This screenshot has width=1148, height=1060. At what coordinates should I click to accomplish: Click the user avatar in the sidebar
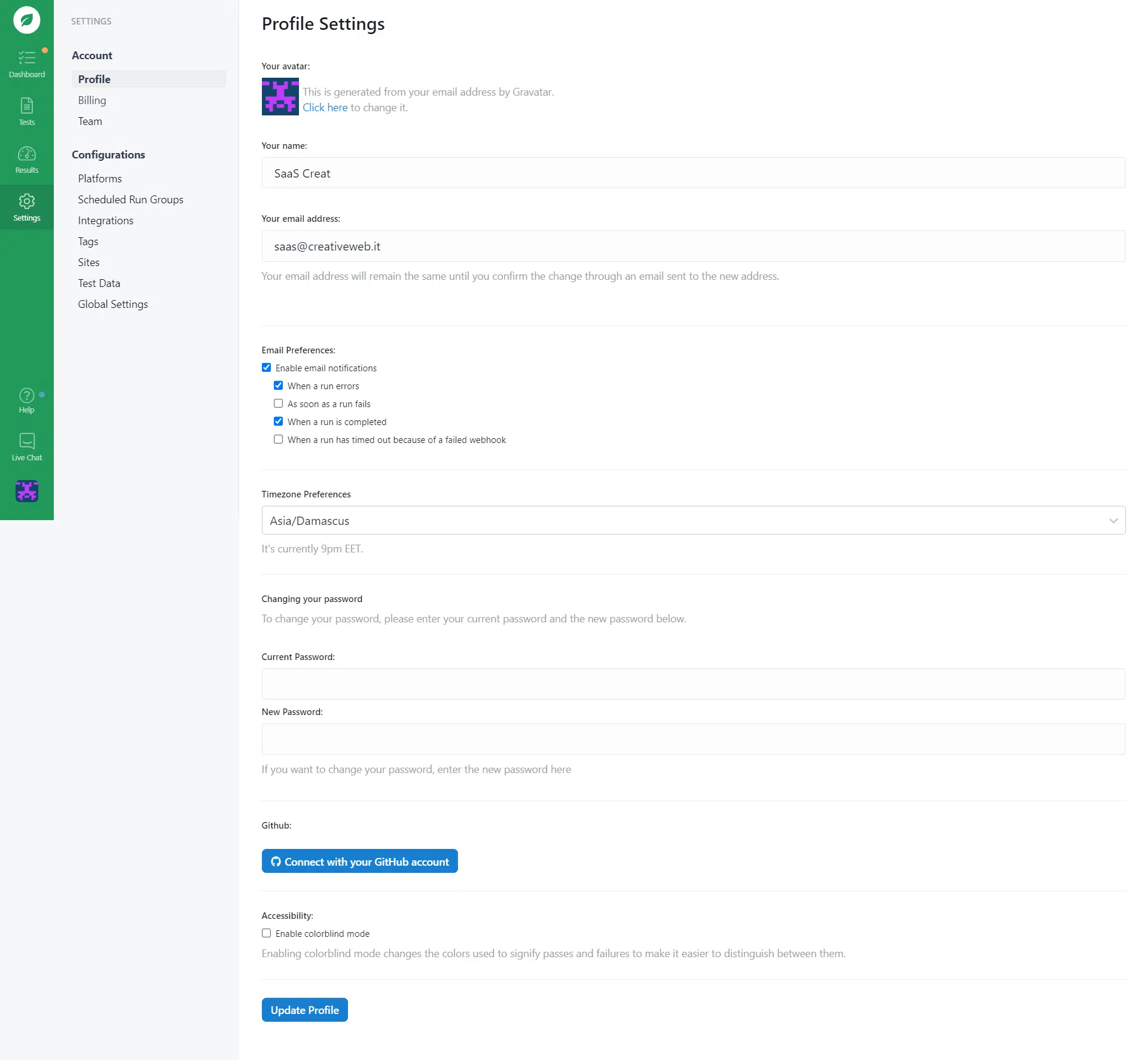[x=26, y=491]
